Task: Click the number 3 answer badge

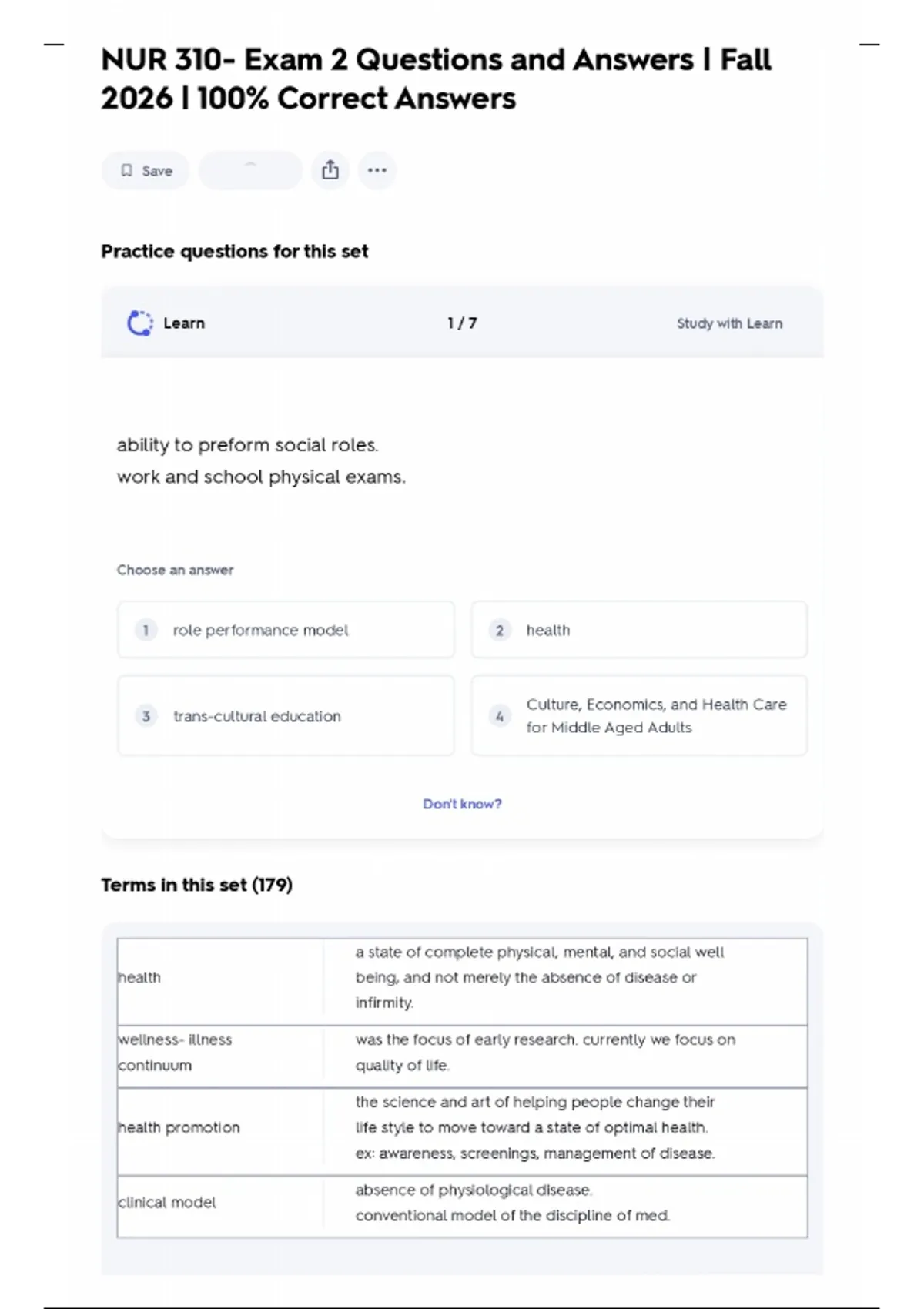Action: click(x=146, y=716)
